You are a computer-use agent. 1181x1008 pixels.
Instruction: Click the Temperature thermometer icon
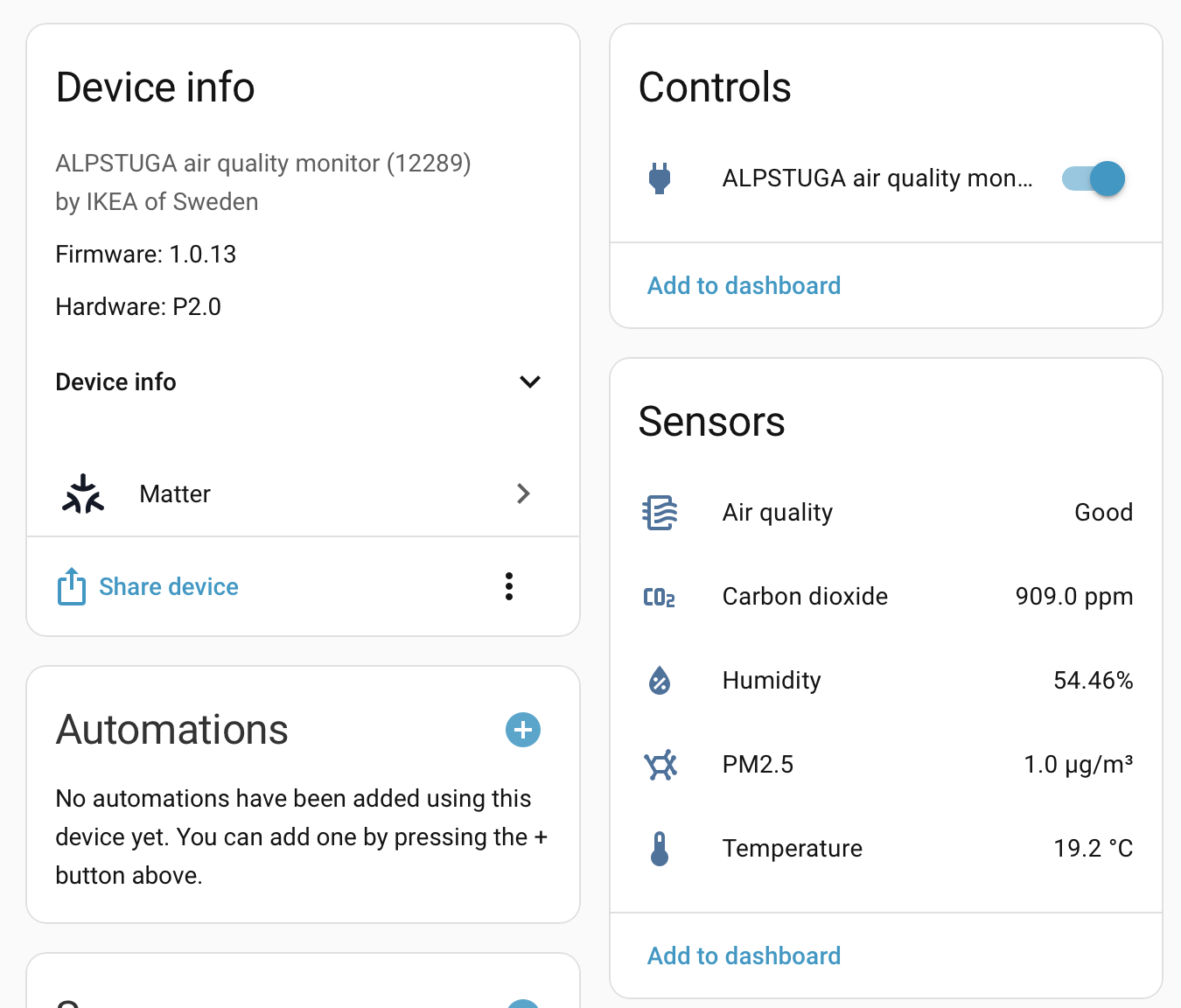tap(660, 849)
